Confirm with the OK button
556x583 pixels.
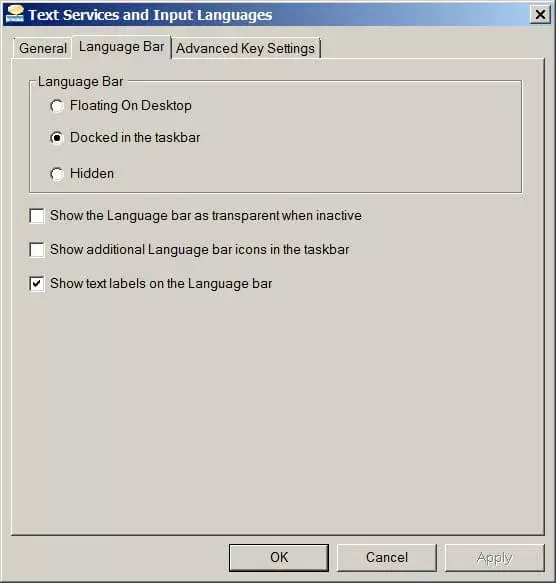click(279, 557)
